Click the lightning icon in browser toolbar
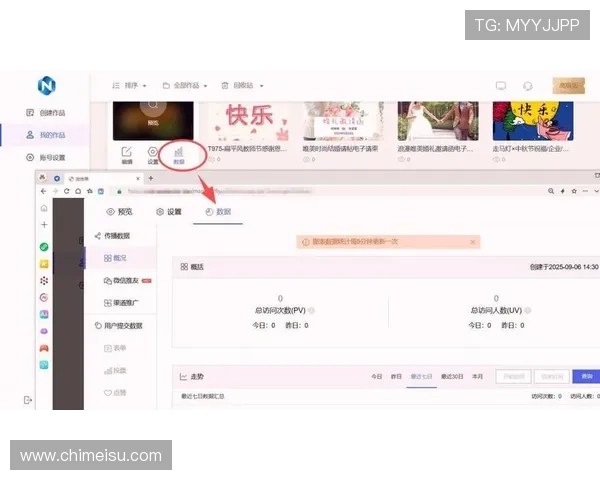This screenshot has height=480, width=600. 562,191
